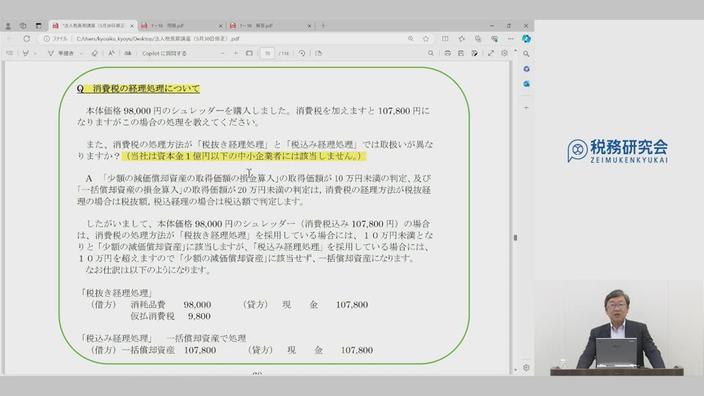Expand the draw tool options dropdown
The image size is (704, 396).
click(81, 53)
